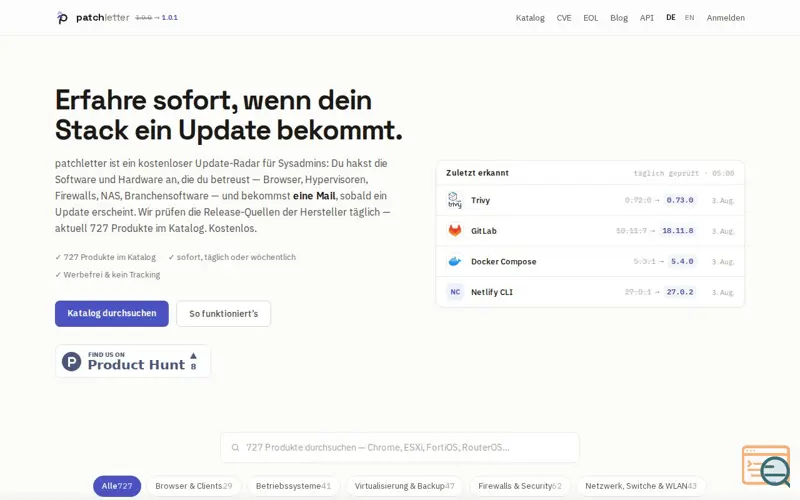Click Anmelden to sign in
The width and height of the screenshot is (800, 500).
[x=726, y=18]
